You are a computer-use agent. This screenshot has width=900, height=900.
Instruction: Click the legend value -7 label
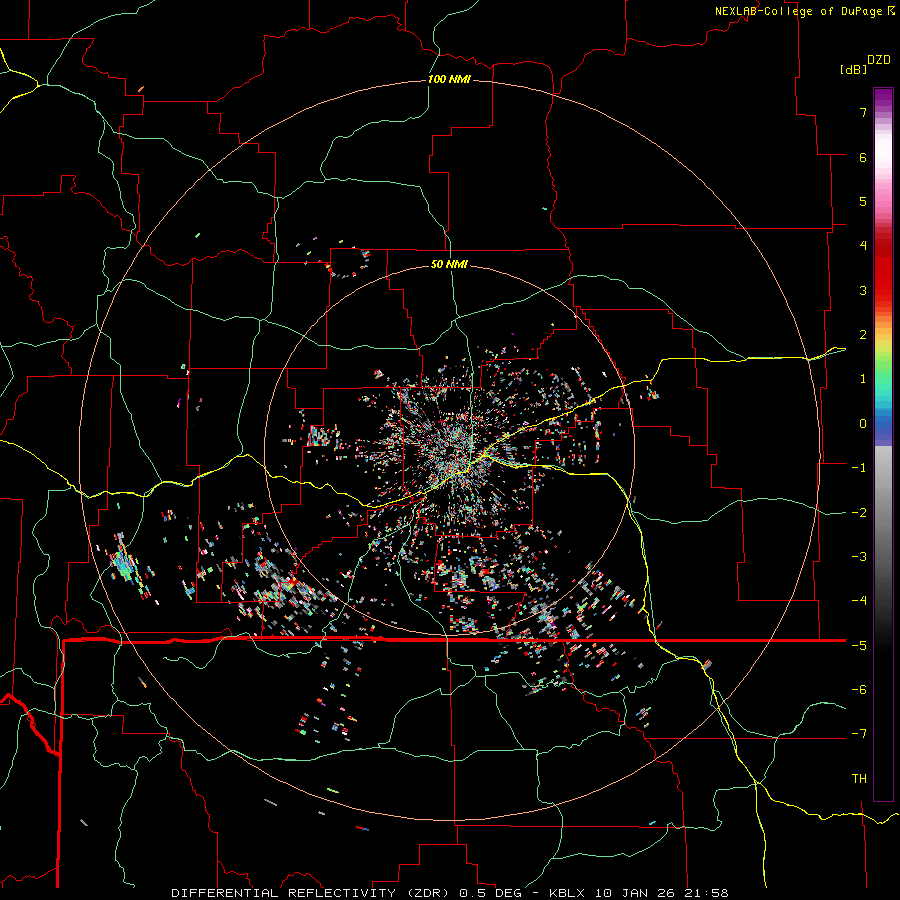(859, 734)
